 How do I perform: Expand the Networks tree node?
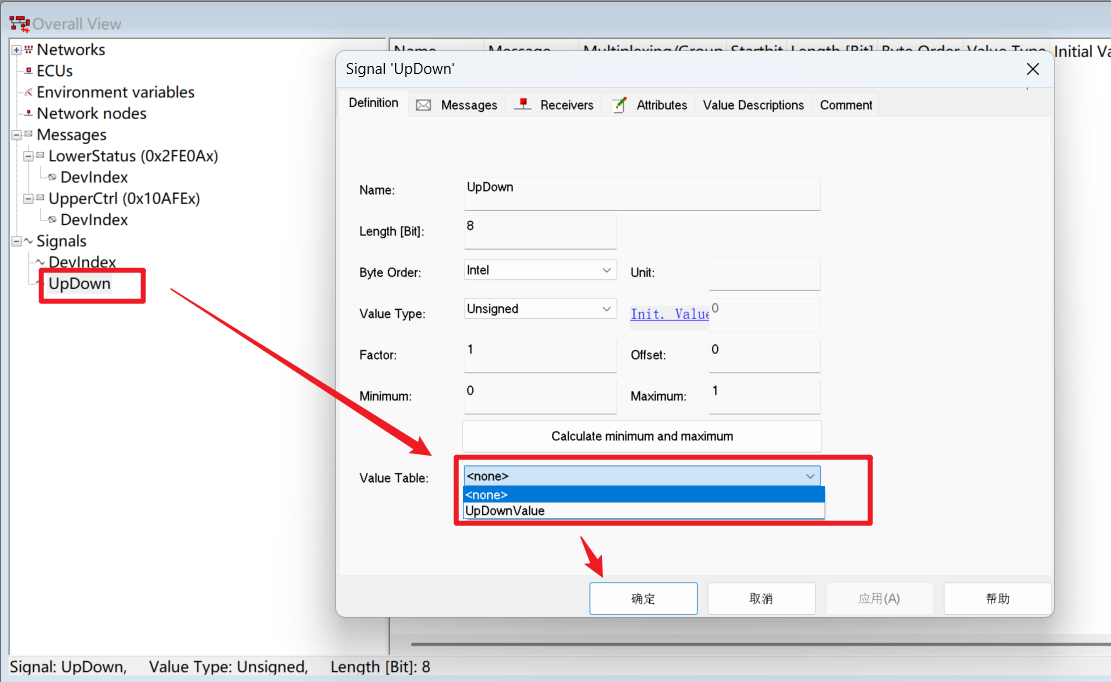tap(16, 50)
